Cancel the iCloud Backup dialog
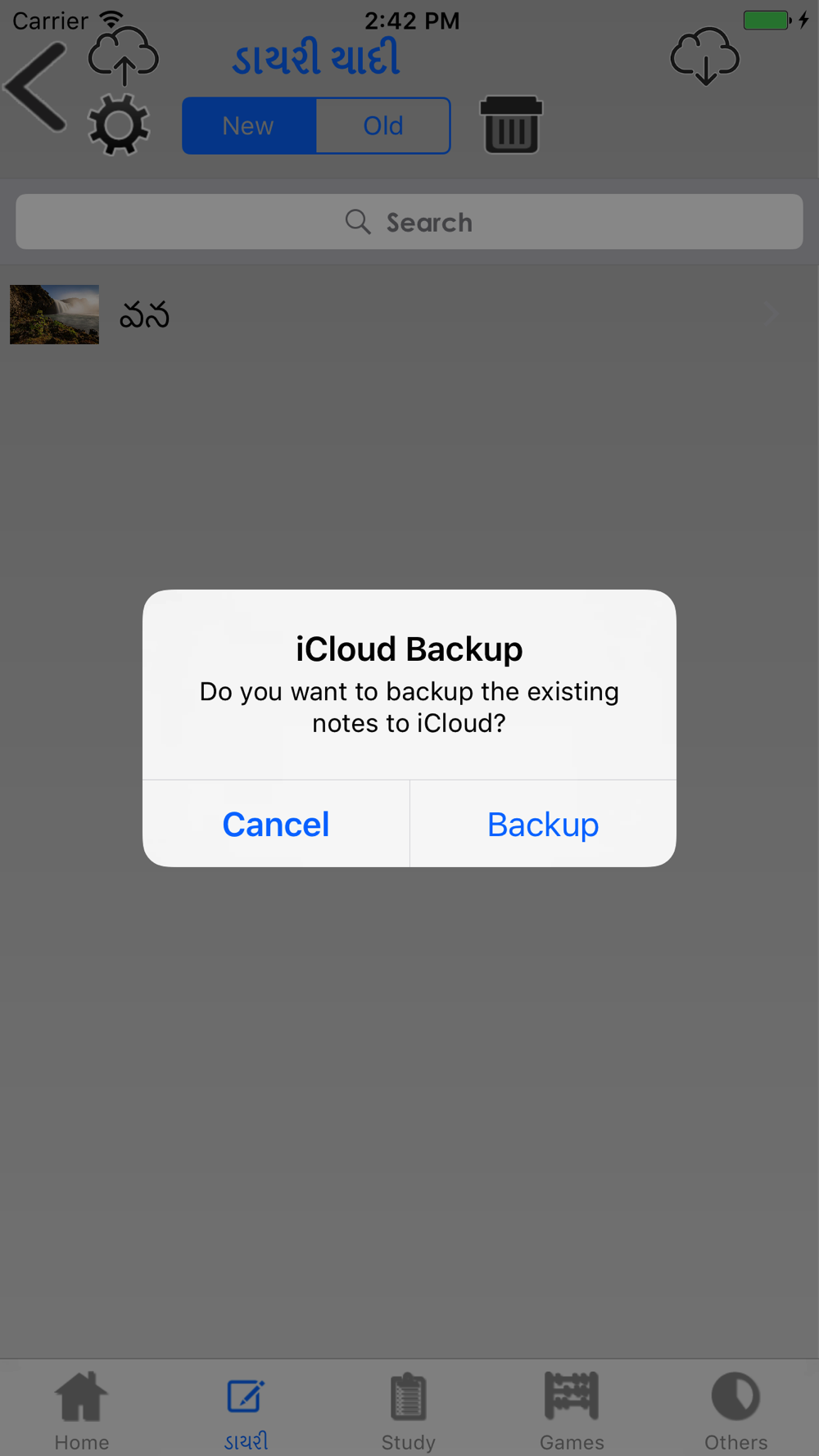This screenshot has height=1456, width=819. (x=276, y=824)
